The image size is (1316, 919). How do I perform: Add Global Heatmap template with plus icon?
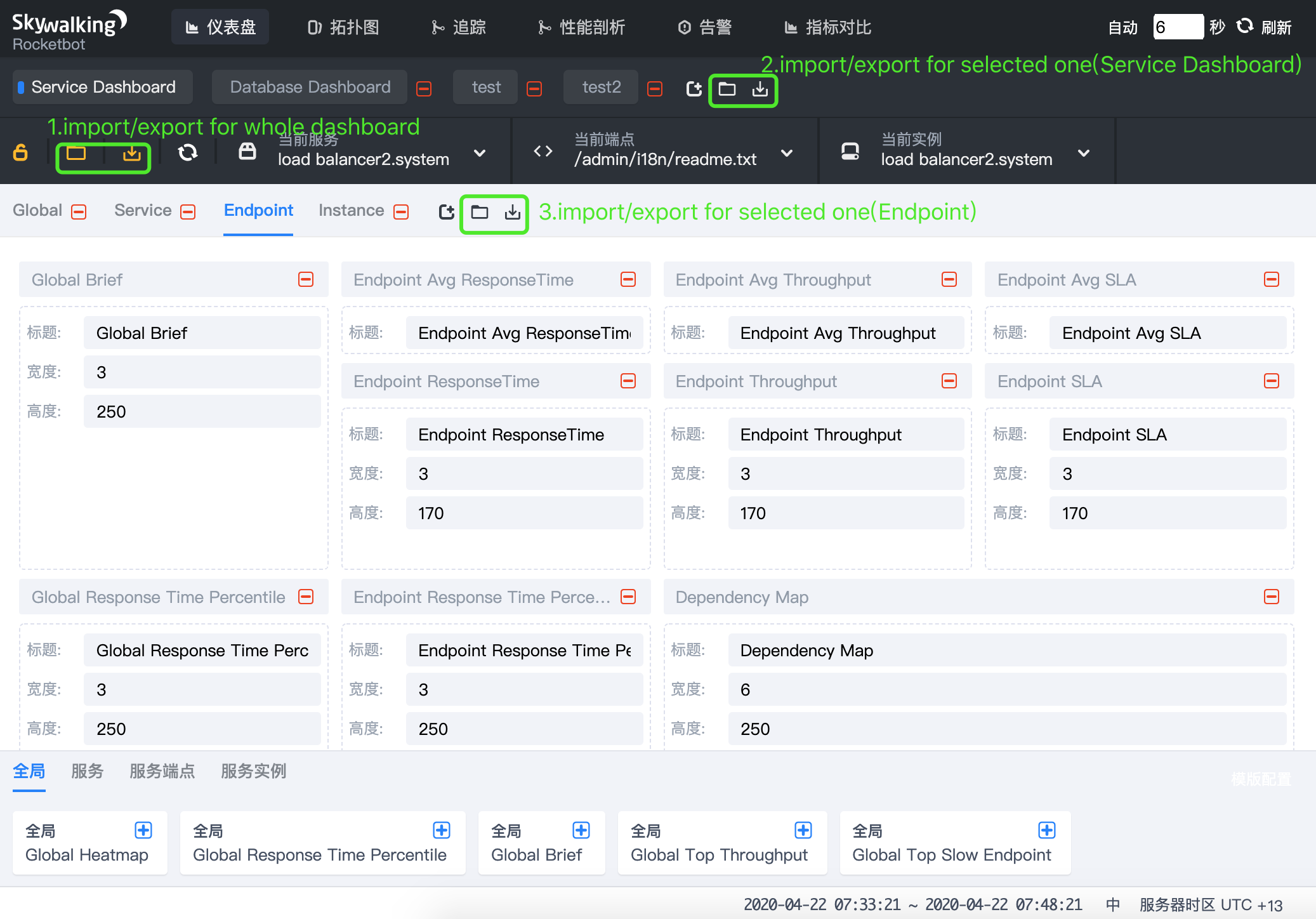coord(143,830)
